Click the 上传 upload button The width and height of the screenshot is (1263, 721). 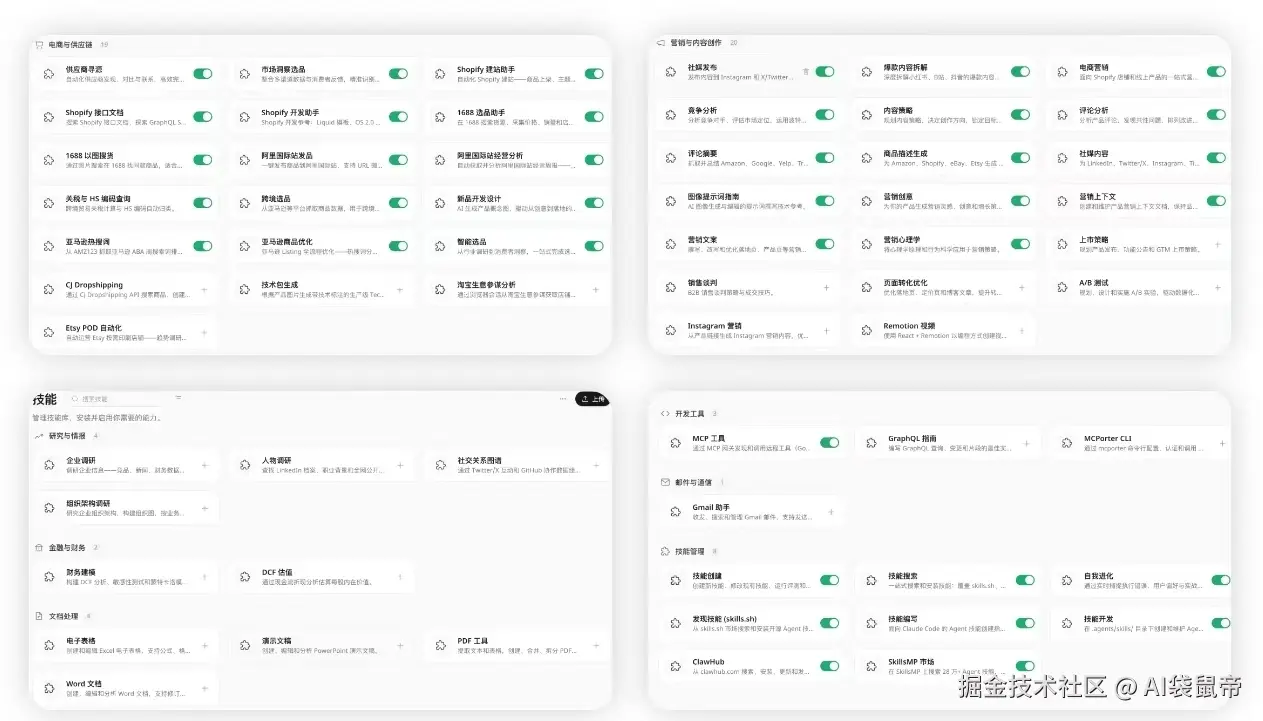coord(592,399)
